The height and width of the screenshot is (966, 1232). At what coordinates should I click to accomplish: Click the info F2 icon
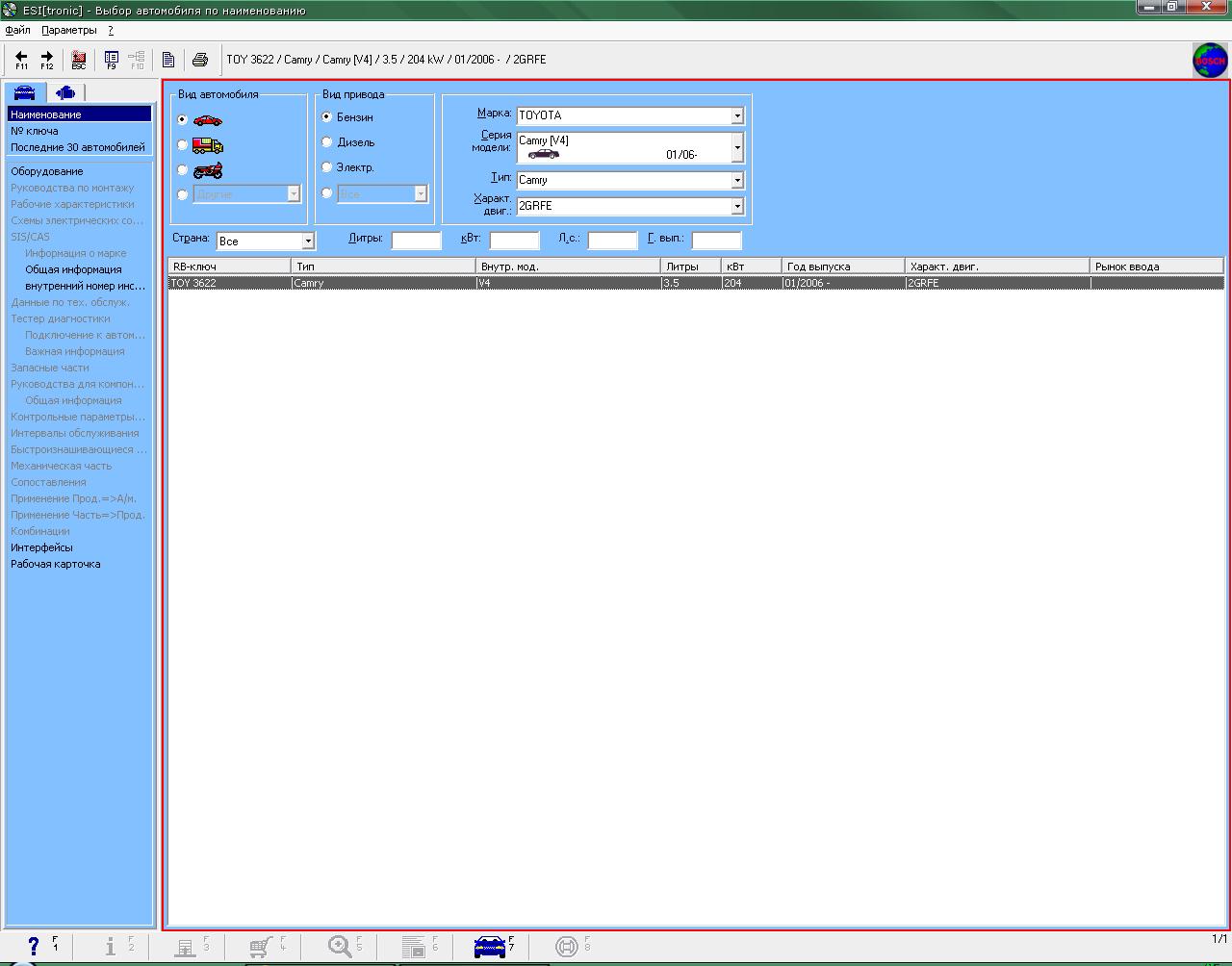click(x=113, y=946)
